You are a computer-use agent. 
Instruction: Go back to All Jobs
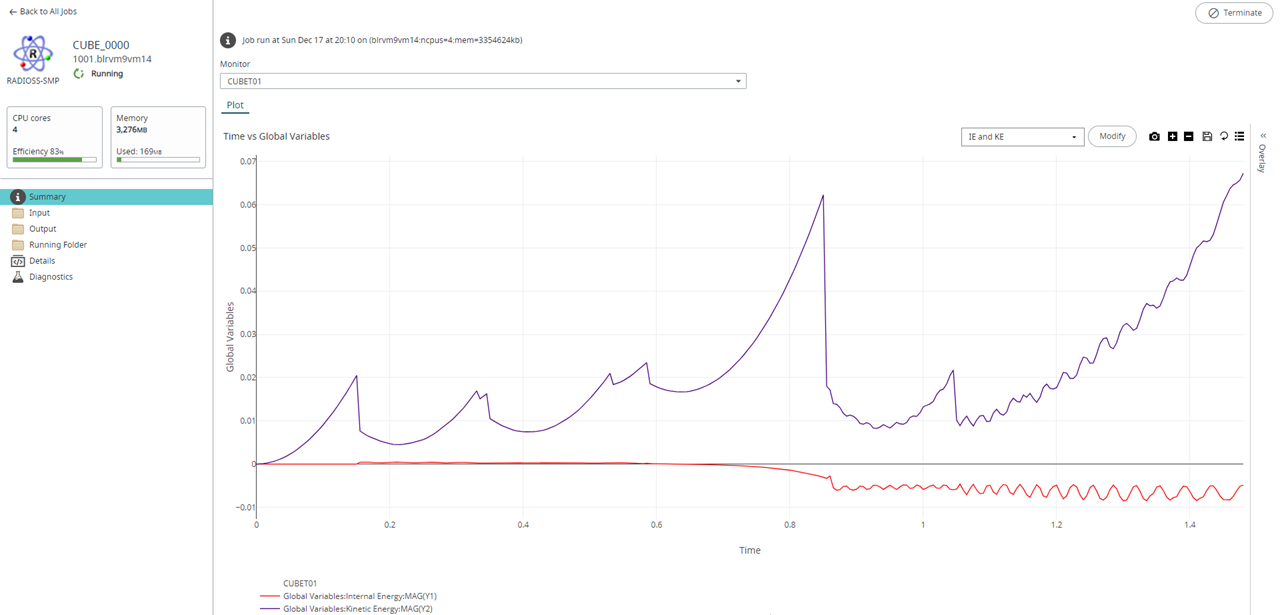[43, 12]
